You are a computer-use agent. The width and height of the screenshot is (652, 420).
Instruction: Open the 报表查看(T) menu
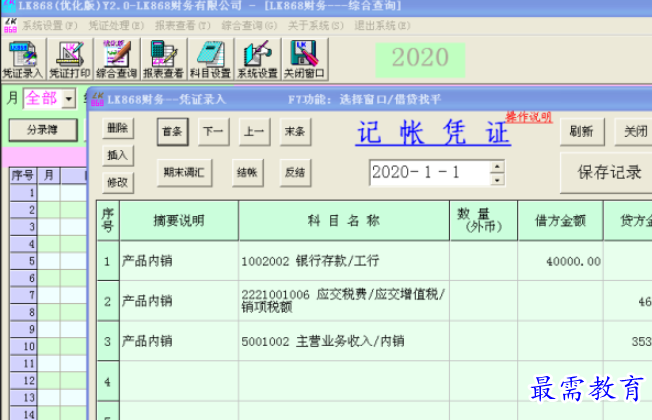[183, 26]
